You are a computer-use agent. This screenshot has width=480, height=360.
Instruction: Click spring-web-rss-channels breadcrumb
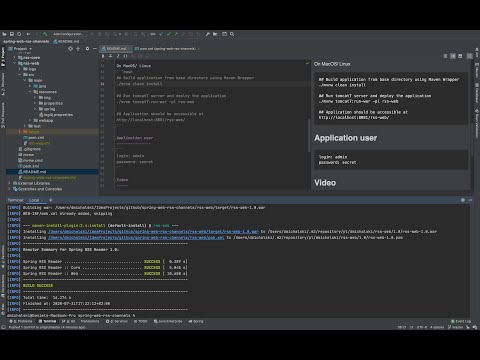[x=26, y=42]
